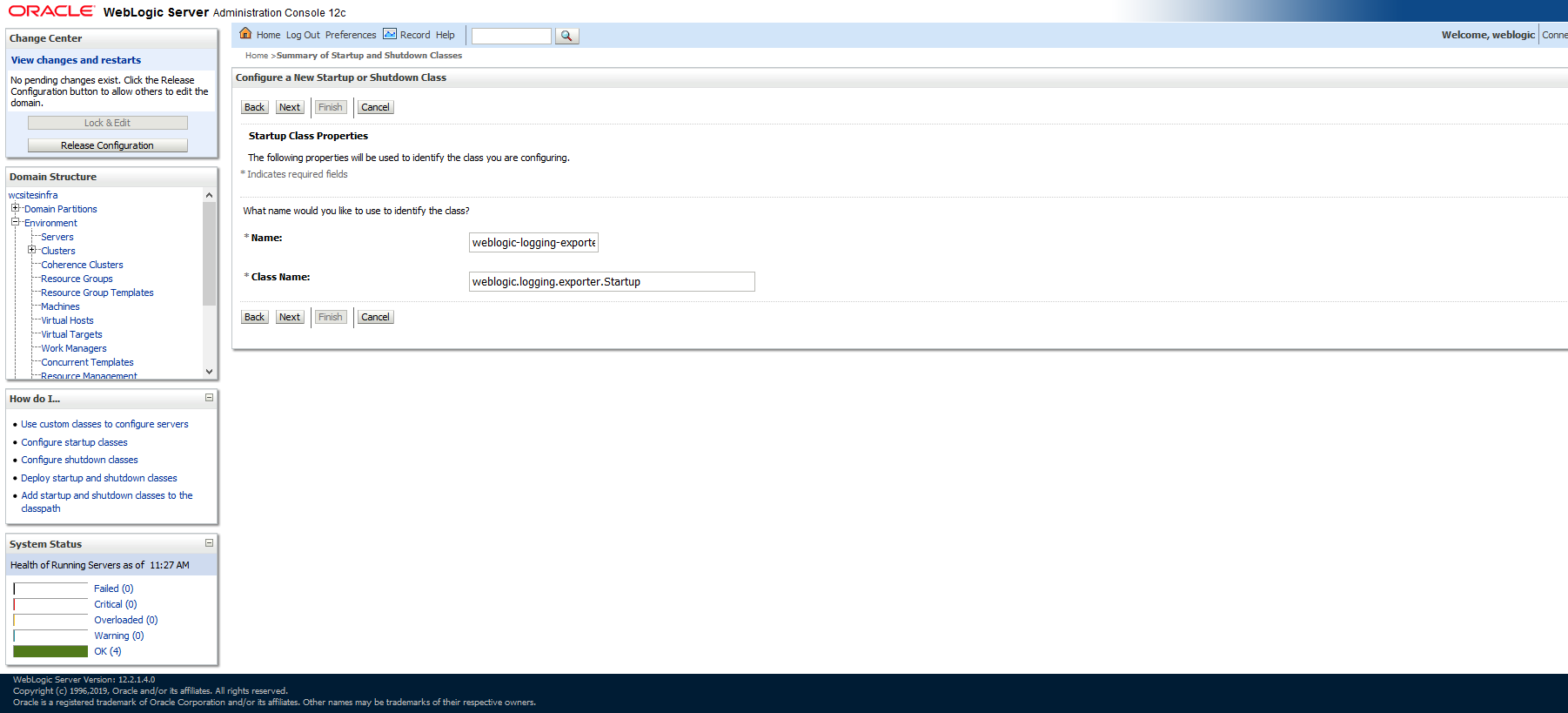Click the top Back button

[x=254, y=107]
